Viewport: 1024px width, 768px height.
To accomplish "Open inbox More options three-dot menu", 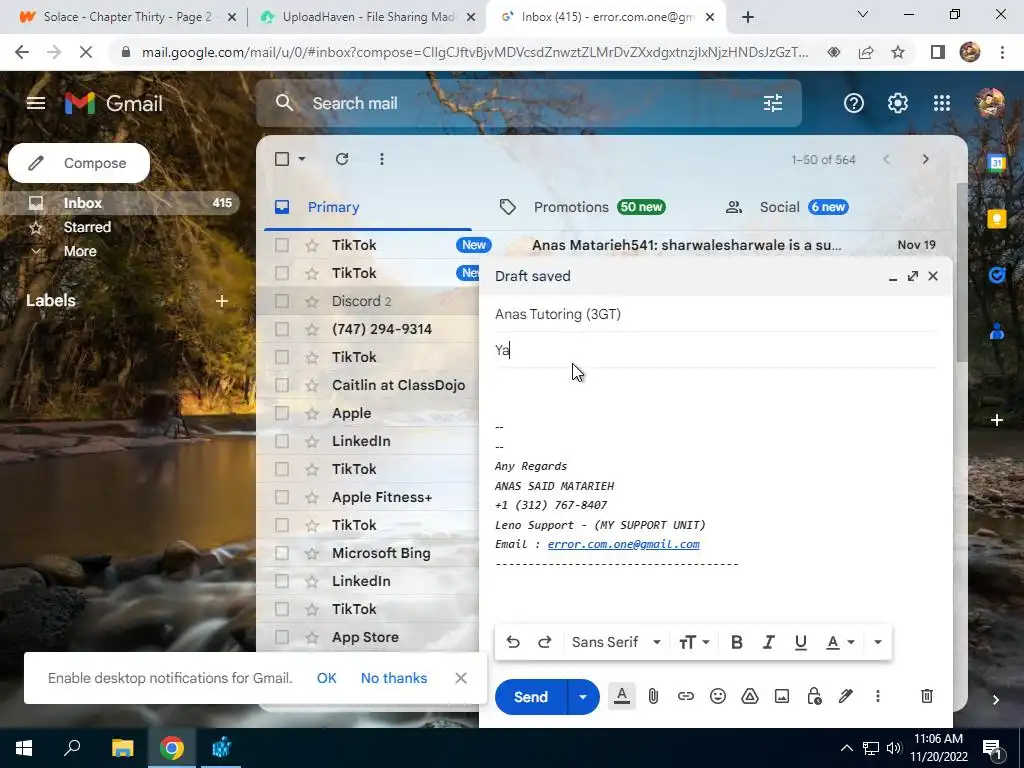I will click(382, 159).
